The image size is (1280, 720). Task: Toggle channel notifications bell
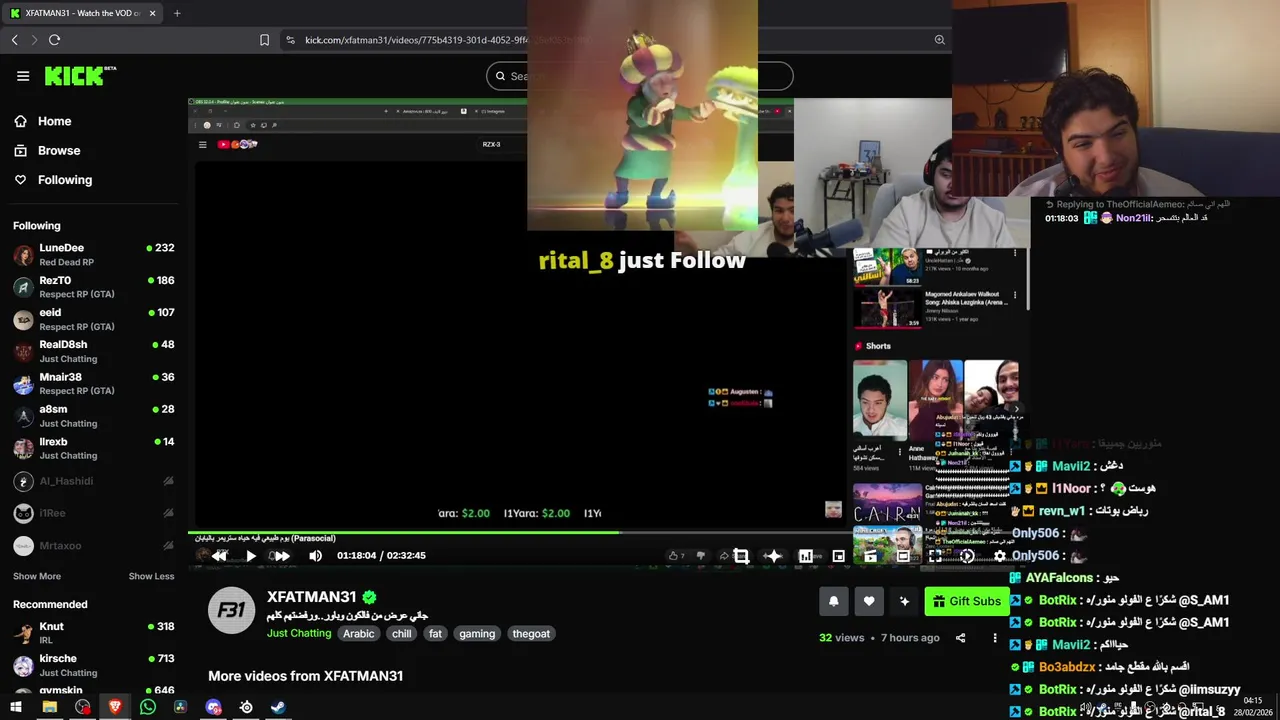833,601
